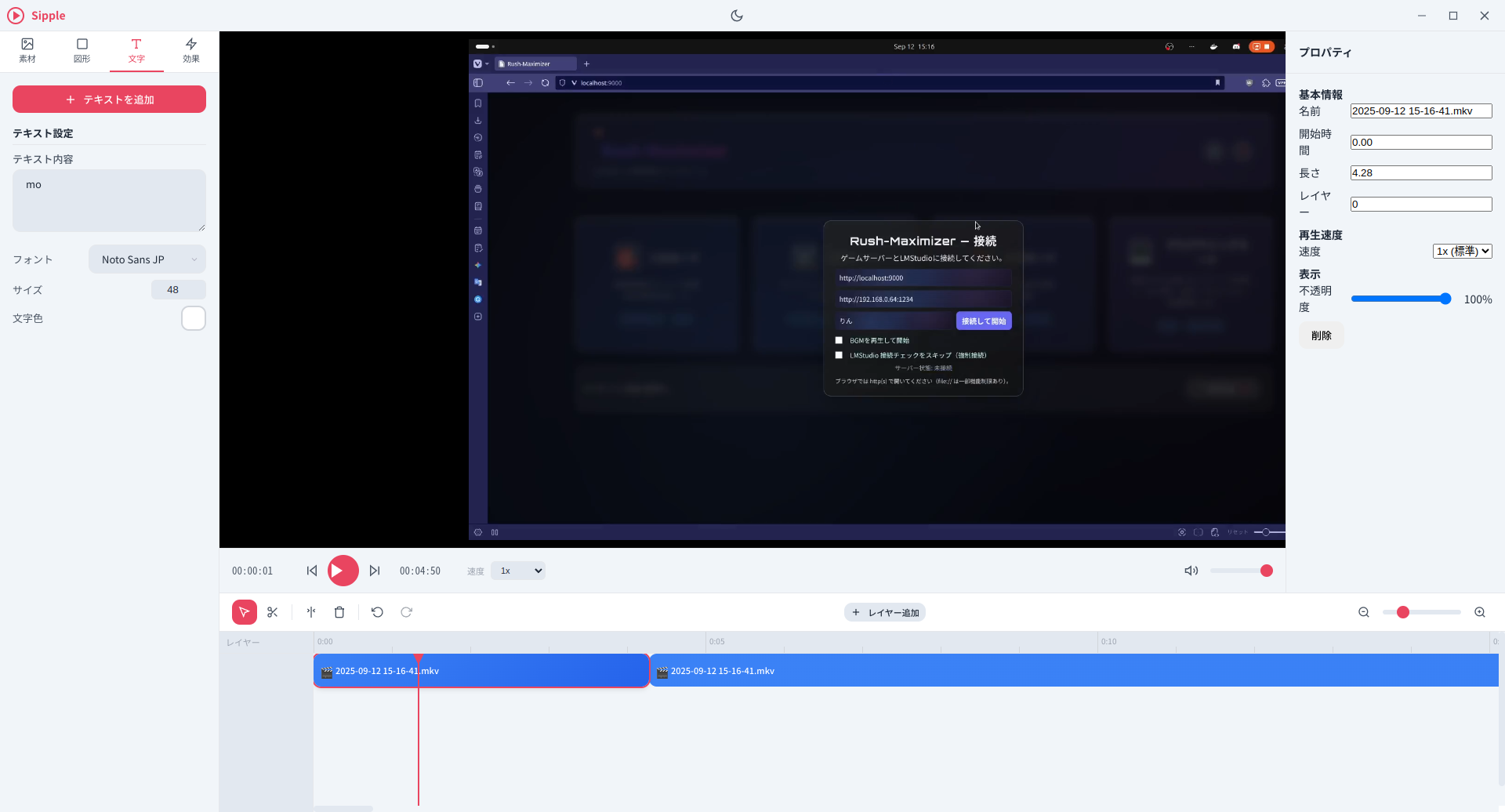Click the テキストを追加 button
The width and height of the screenshot is (1505, 812).
tap(109, 100)
